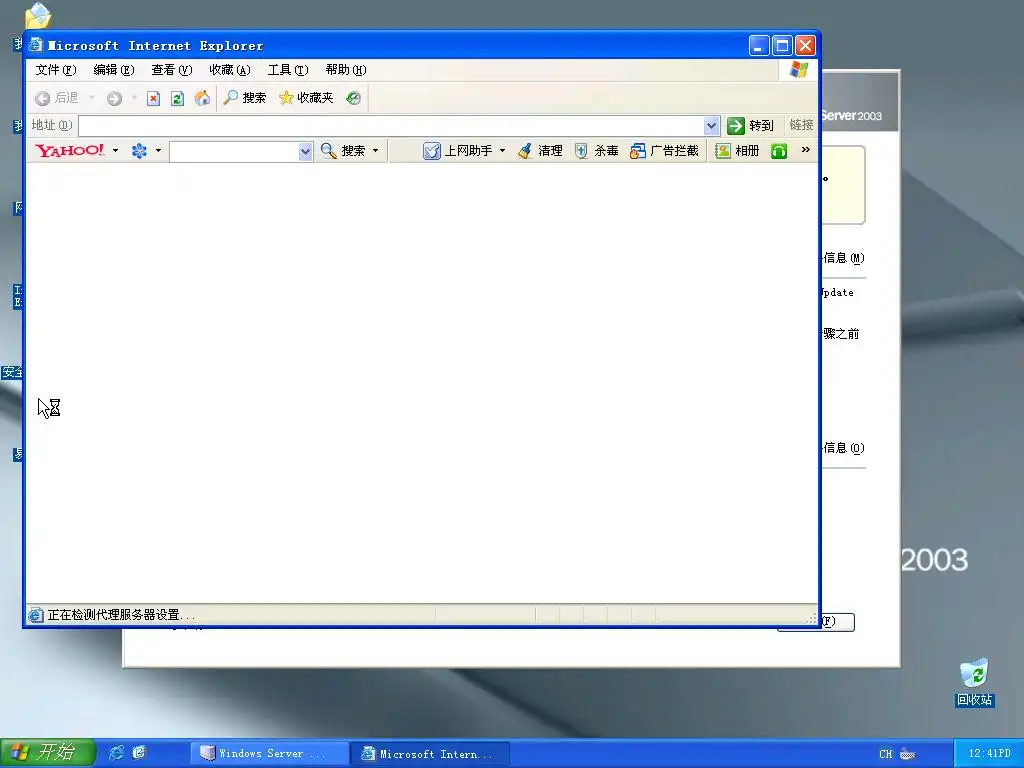The height and width of the screenshot is (768, 1024).
Task: Click Microsoft Intern... taskbar button
Action: point(430,754)
